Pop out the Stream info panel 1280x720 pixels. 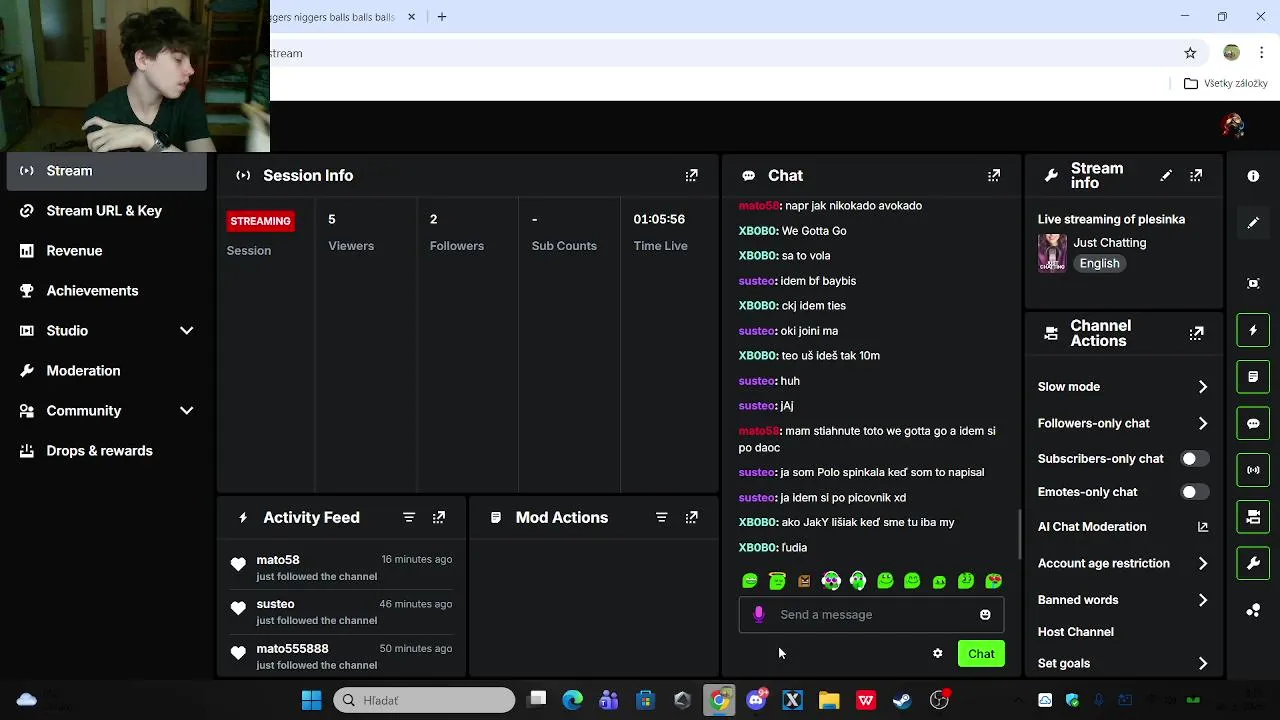[1196, 176]
